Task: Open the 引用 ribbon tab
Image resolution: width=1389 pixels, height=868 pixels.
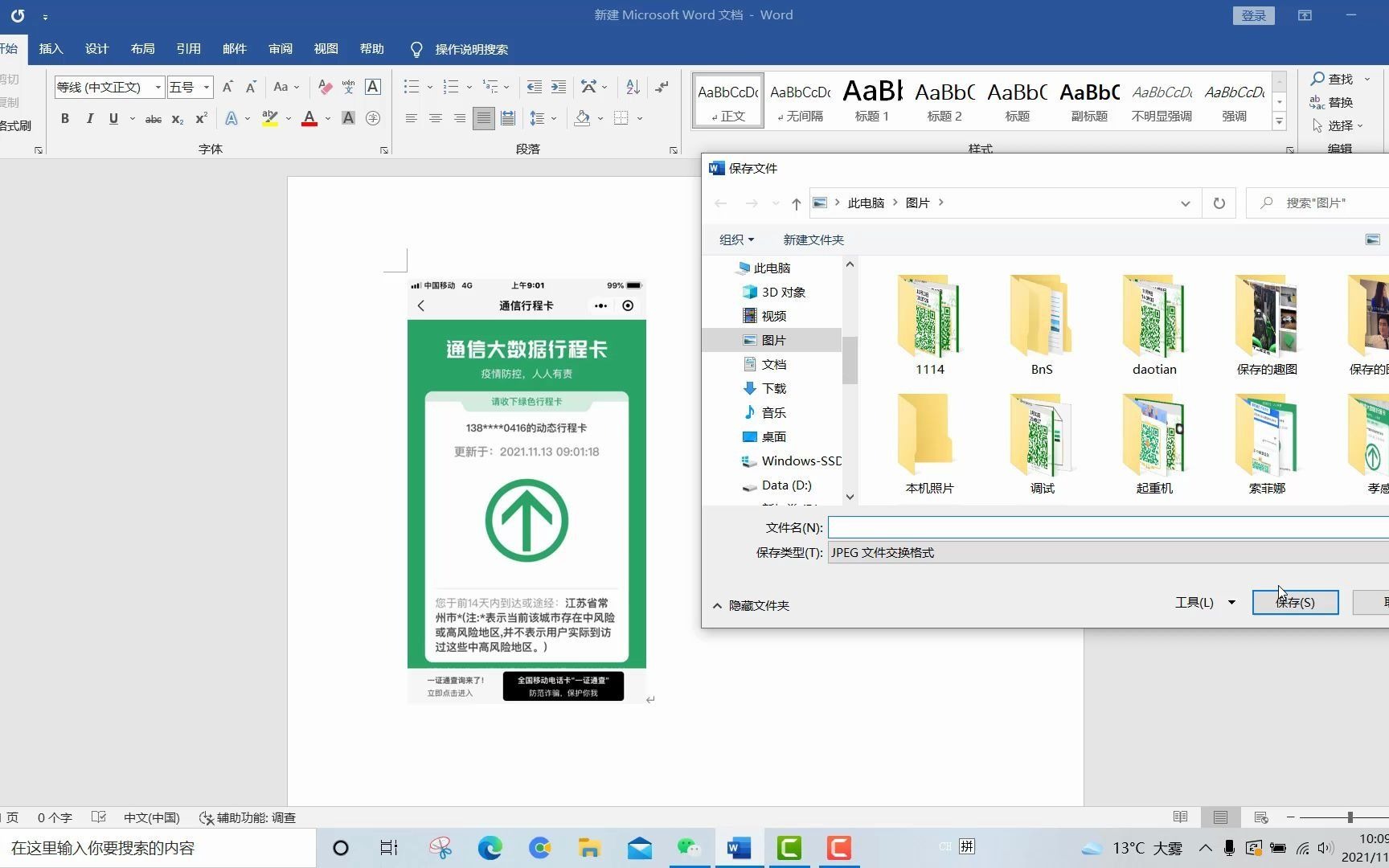Action: (188, 49)
